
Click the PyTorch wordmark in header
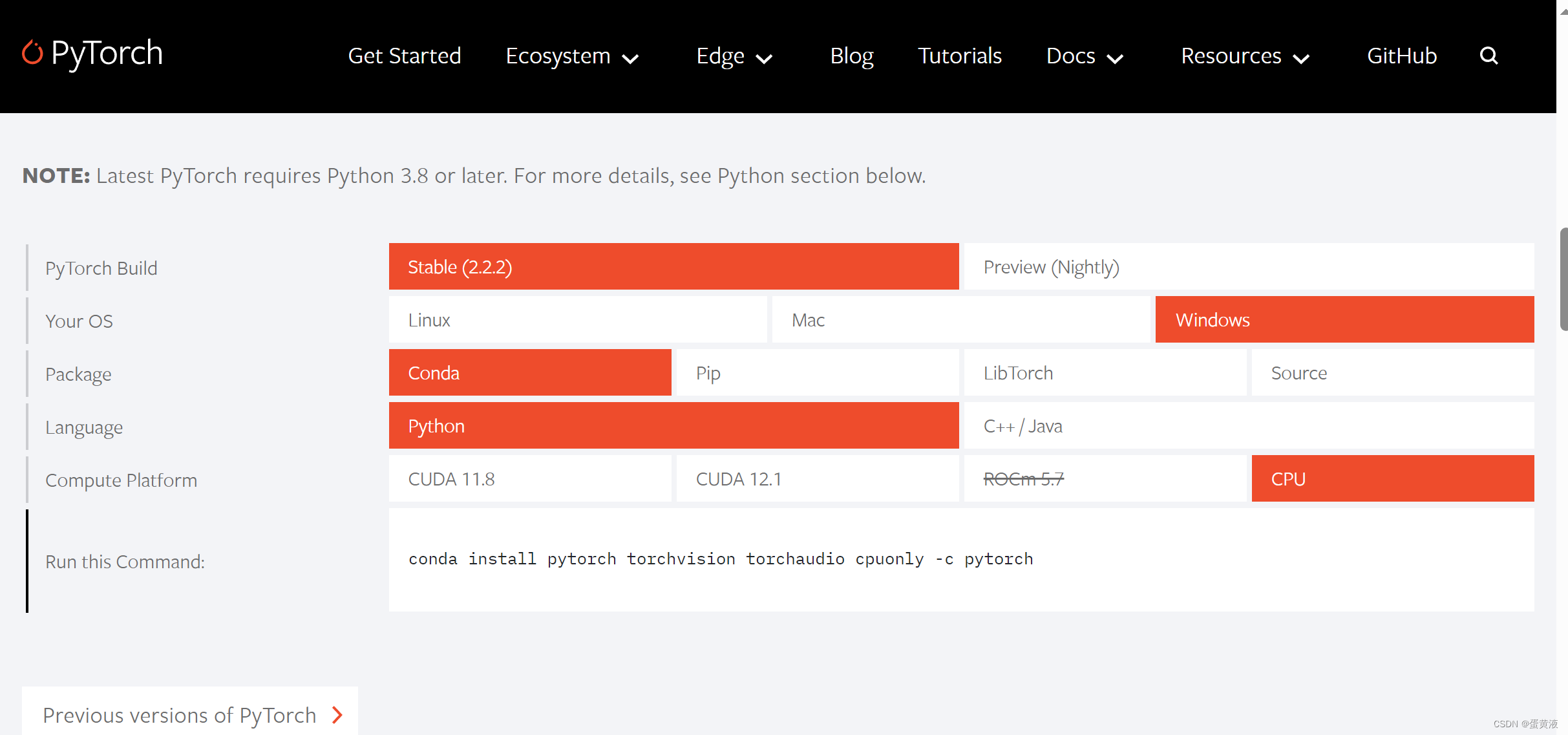coord(107,53)
